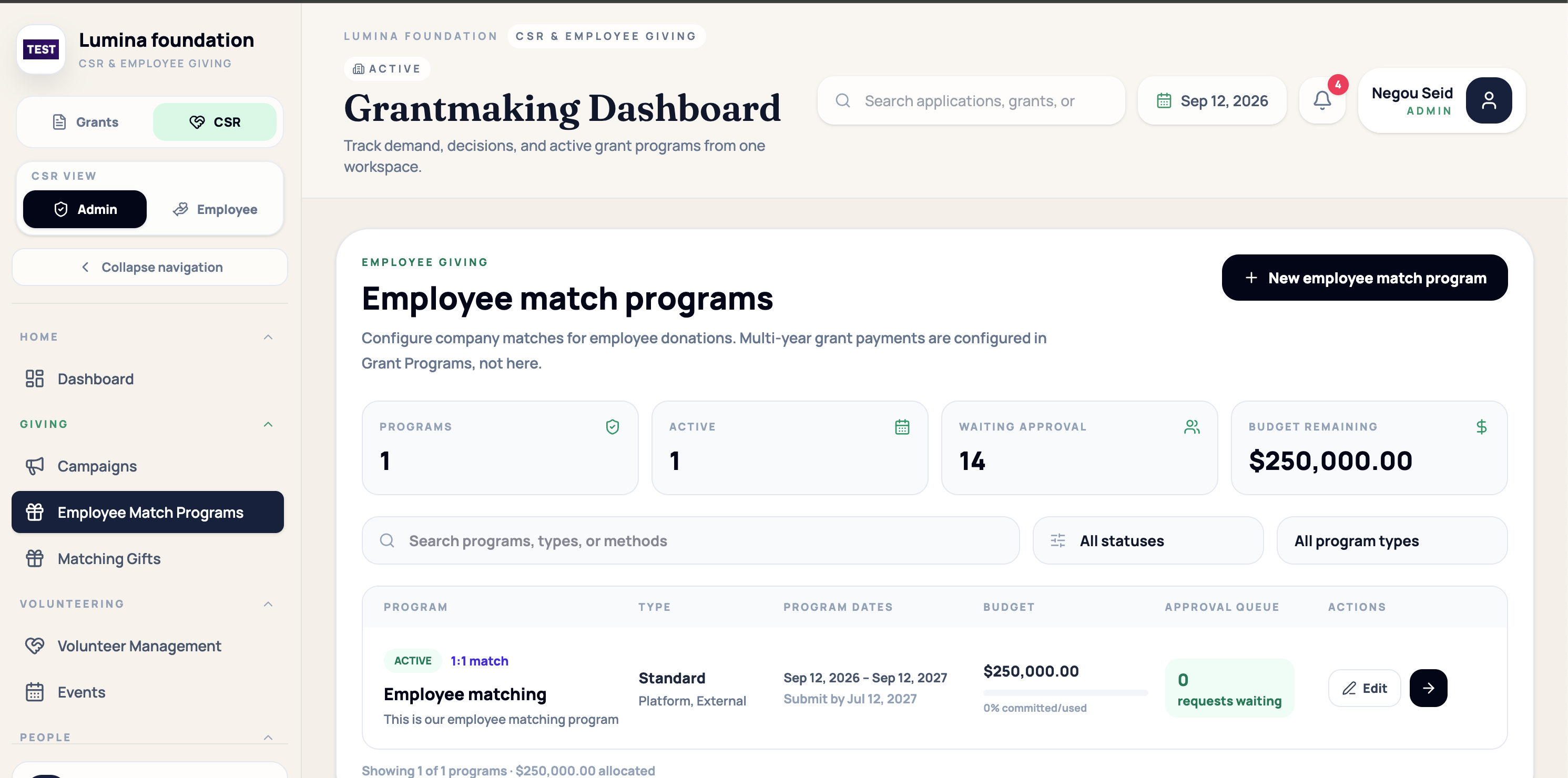Collapse the GIVING section chevron
Screen dimensions: 1568x778
tap(268, 424)
